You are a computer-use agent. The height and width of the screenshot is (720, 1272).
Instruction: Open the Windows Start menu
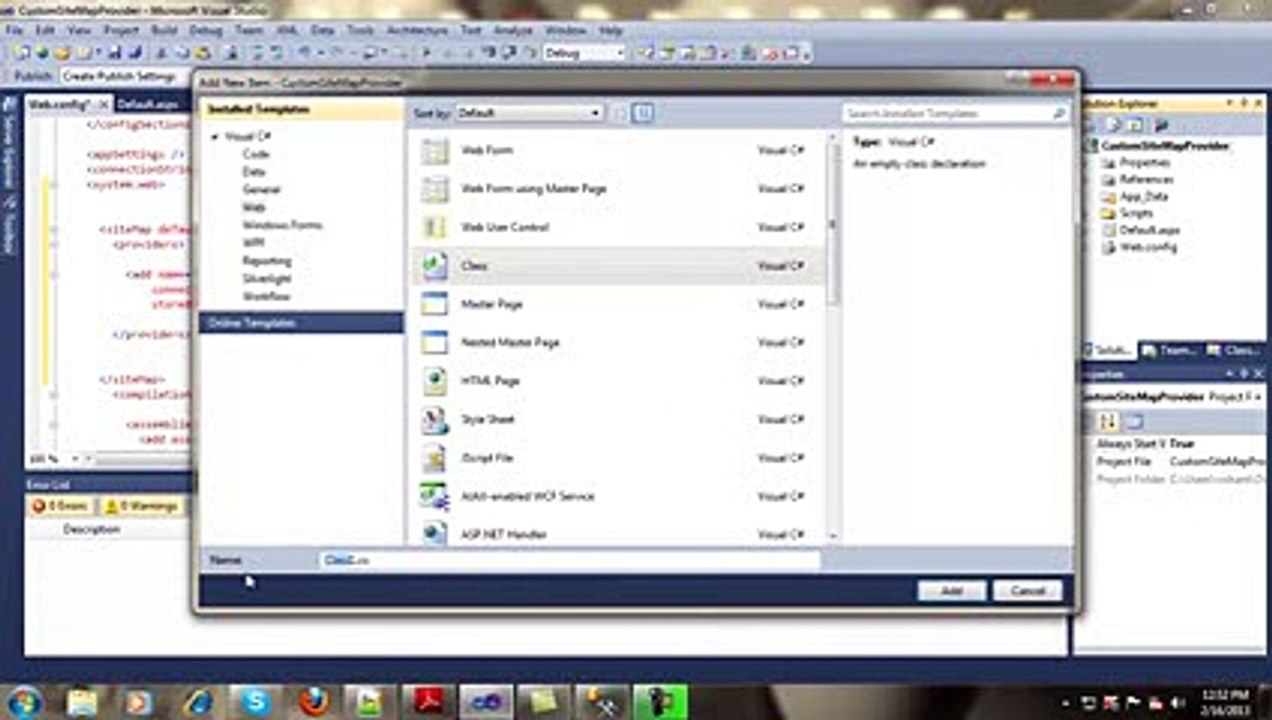(22, 701)
